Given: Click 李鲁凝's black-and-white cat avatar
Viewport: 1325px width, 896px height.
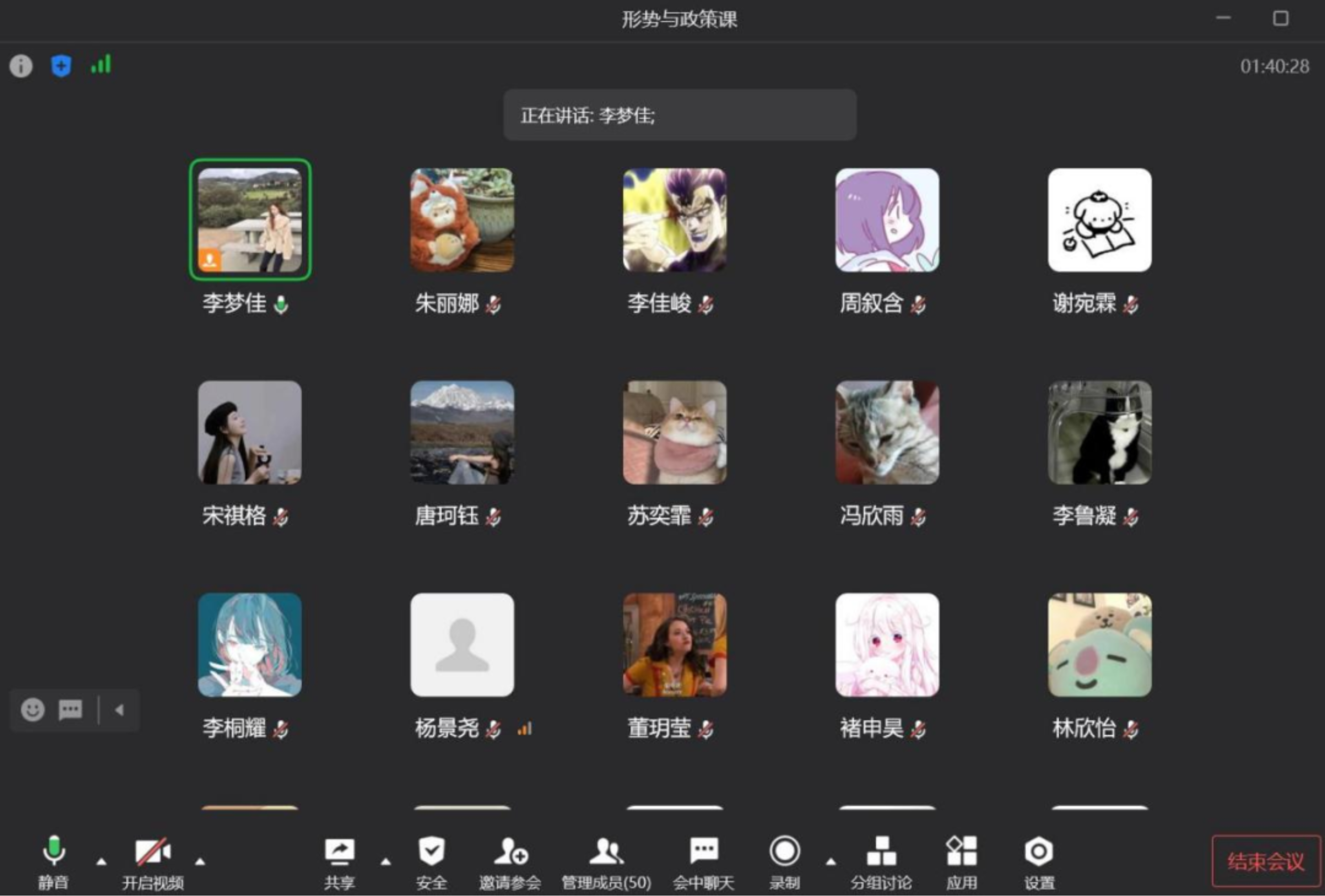Looking at the screenshot, I should coord(1100,432).
